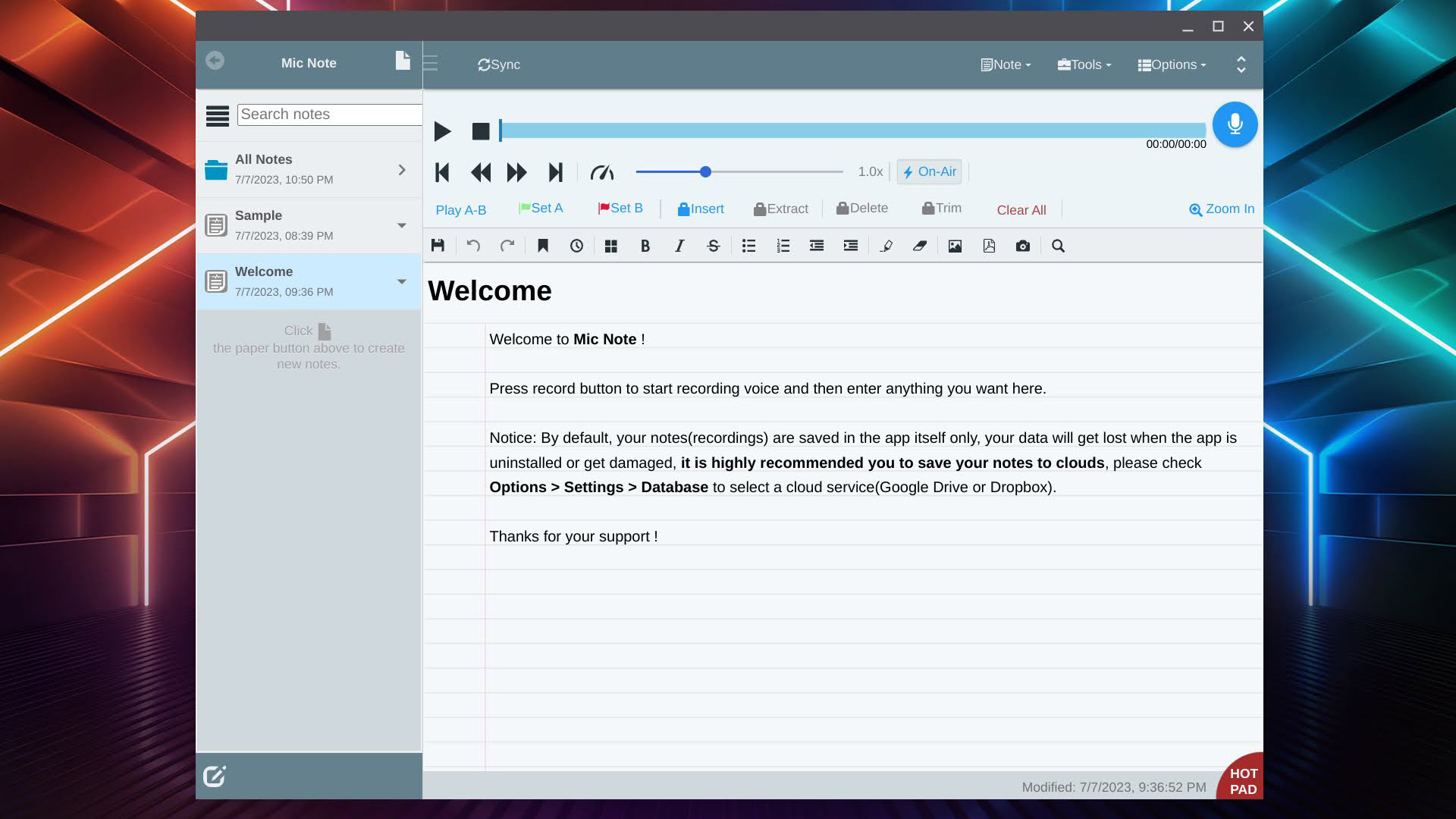Open the Tools menu
Screen dimensions: 1456x819
point(1084,65)
